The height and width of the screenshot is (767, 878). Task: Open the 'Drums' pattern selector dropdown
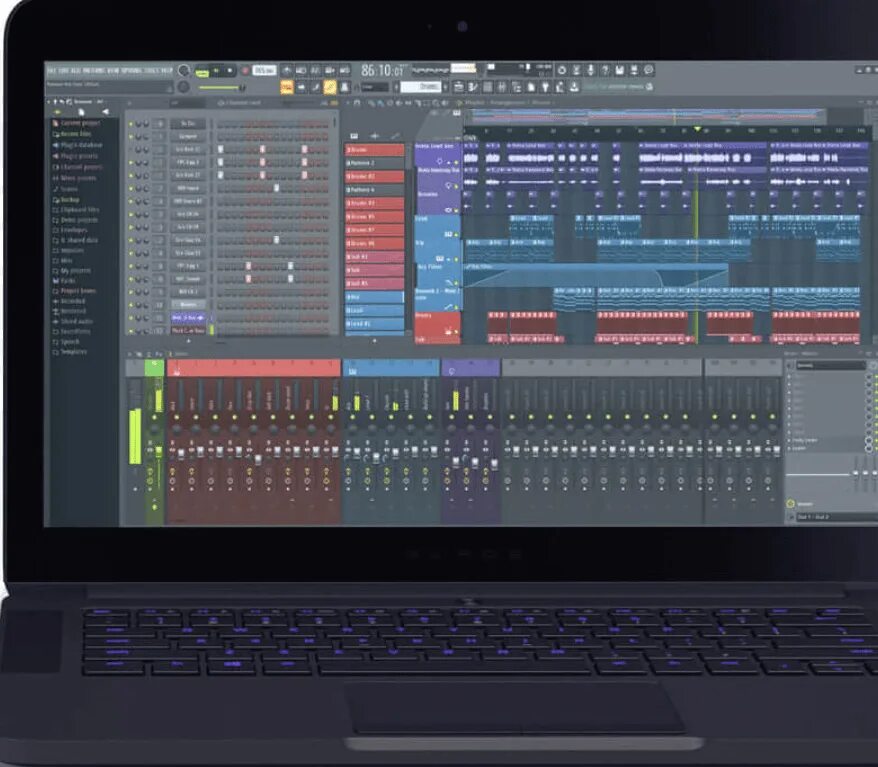pos(423,87)
